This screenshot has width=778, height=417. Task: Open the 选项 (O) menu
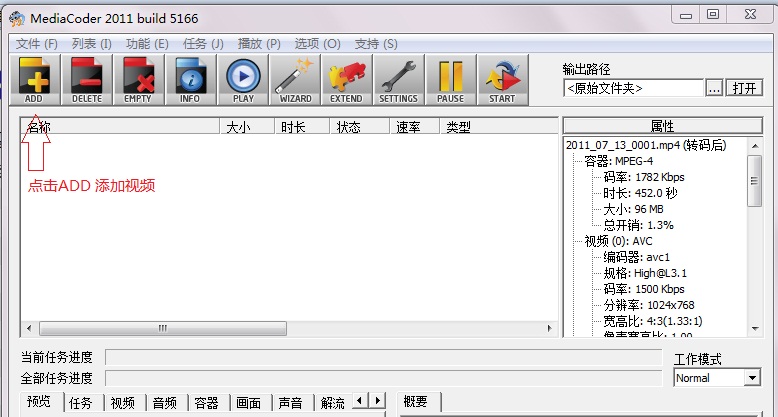318,44
